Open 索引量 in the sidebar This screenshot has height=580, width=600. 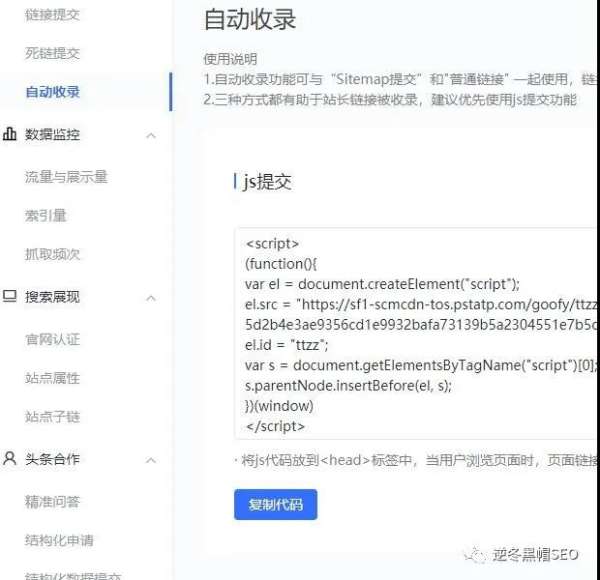46,215
